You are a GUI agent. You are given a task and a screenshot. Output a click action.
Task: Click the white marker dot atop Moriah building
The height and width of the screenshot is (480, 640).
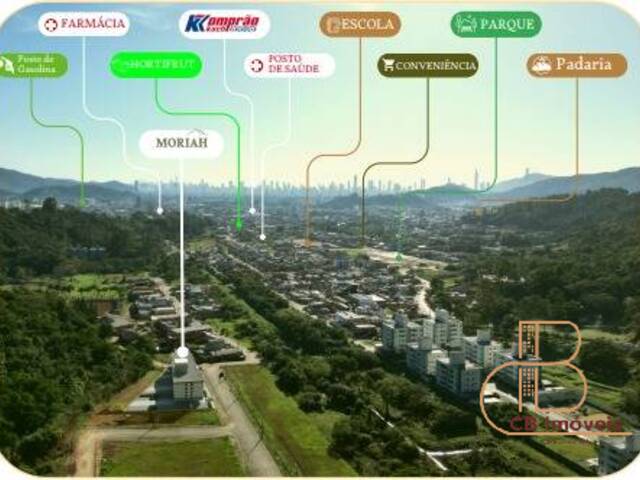click(x=181, y=352)
